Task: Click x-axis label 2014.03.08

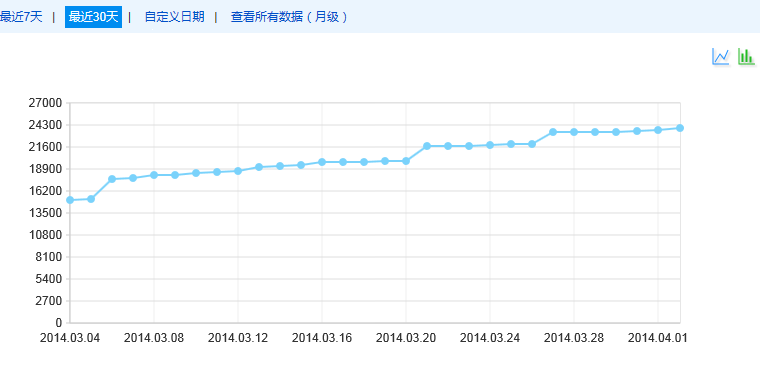Action: tap(154, 338)
